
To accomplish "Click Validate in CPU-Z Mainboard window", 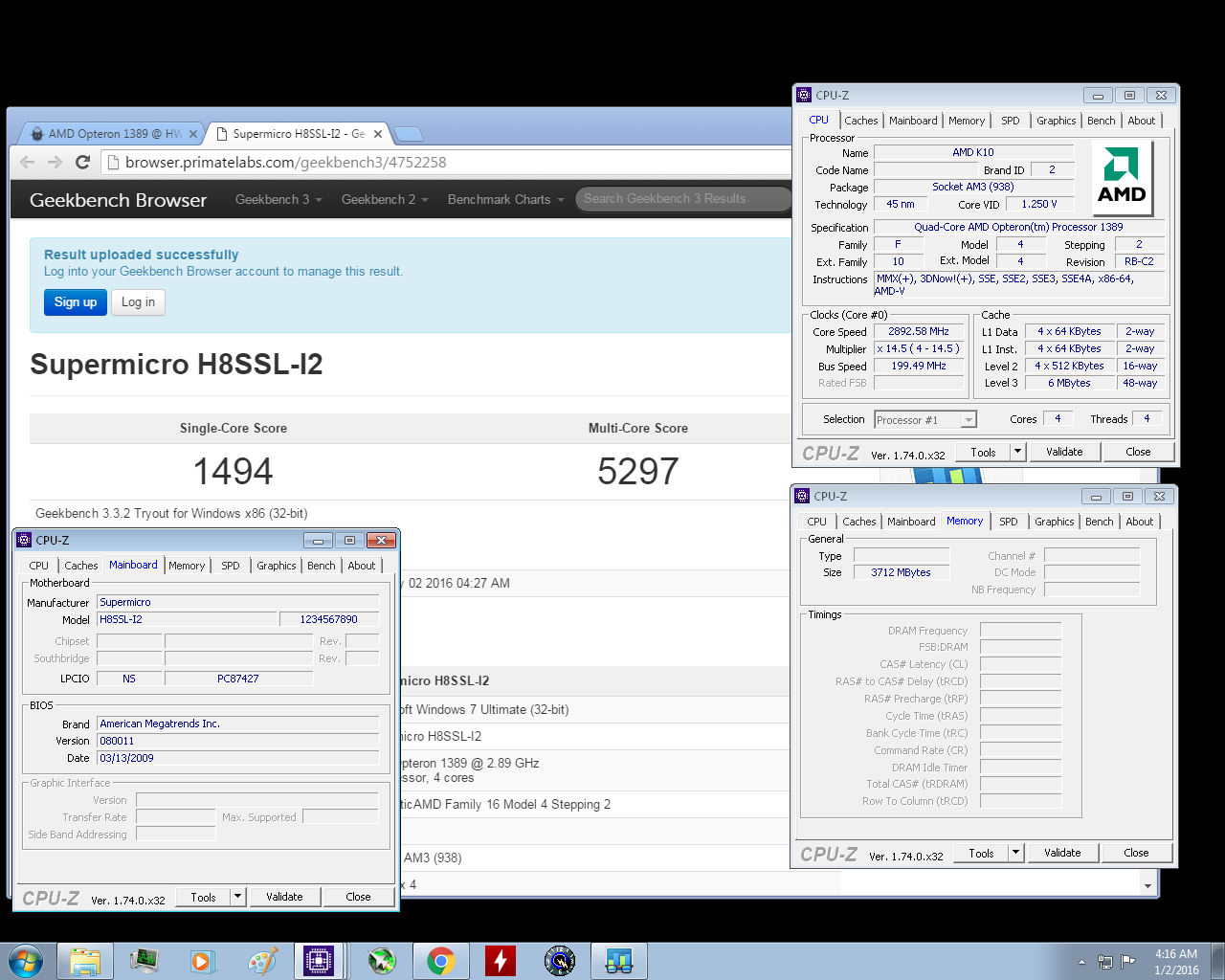I will 284,897.
